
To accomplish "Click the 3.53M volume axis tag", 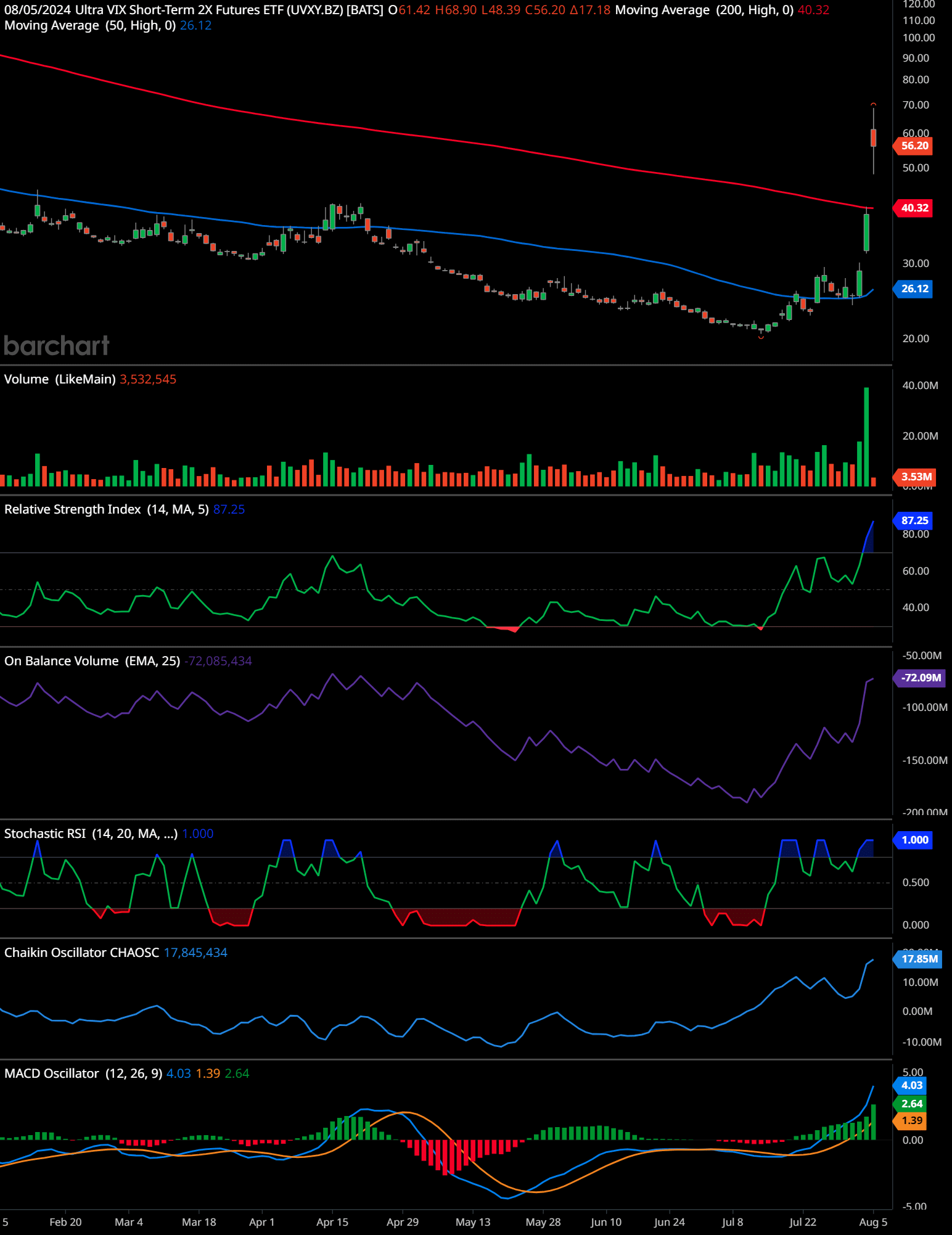I will click(x=914, y=477).
